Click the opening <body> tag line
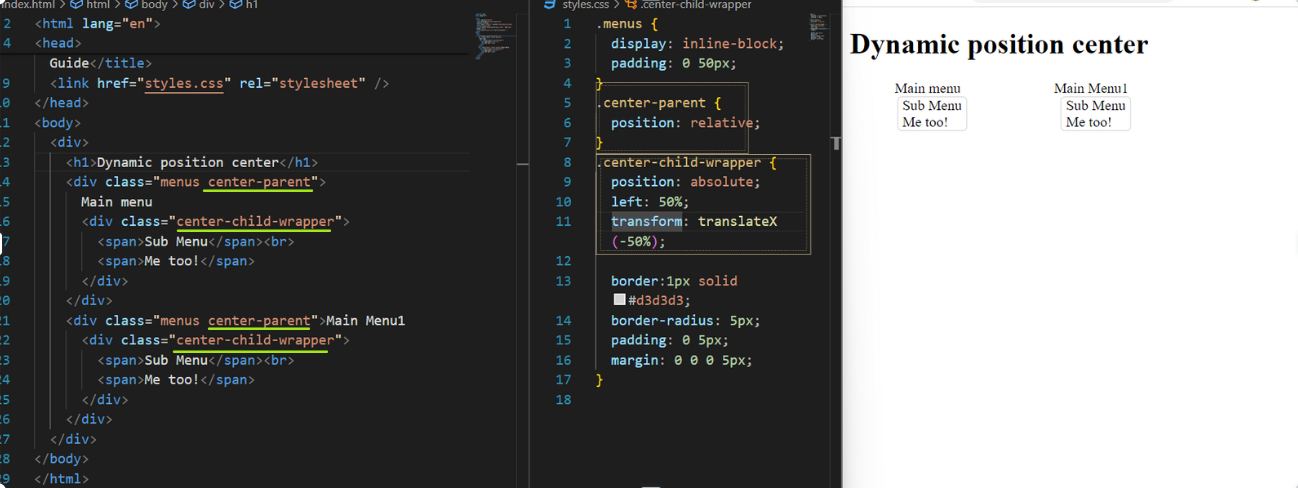 [x=58, y=123]
